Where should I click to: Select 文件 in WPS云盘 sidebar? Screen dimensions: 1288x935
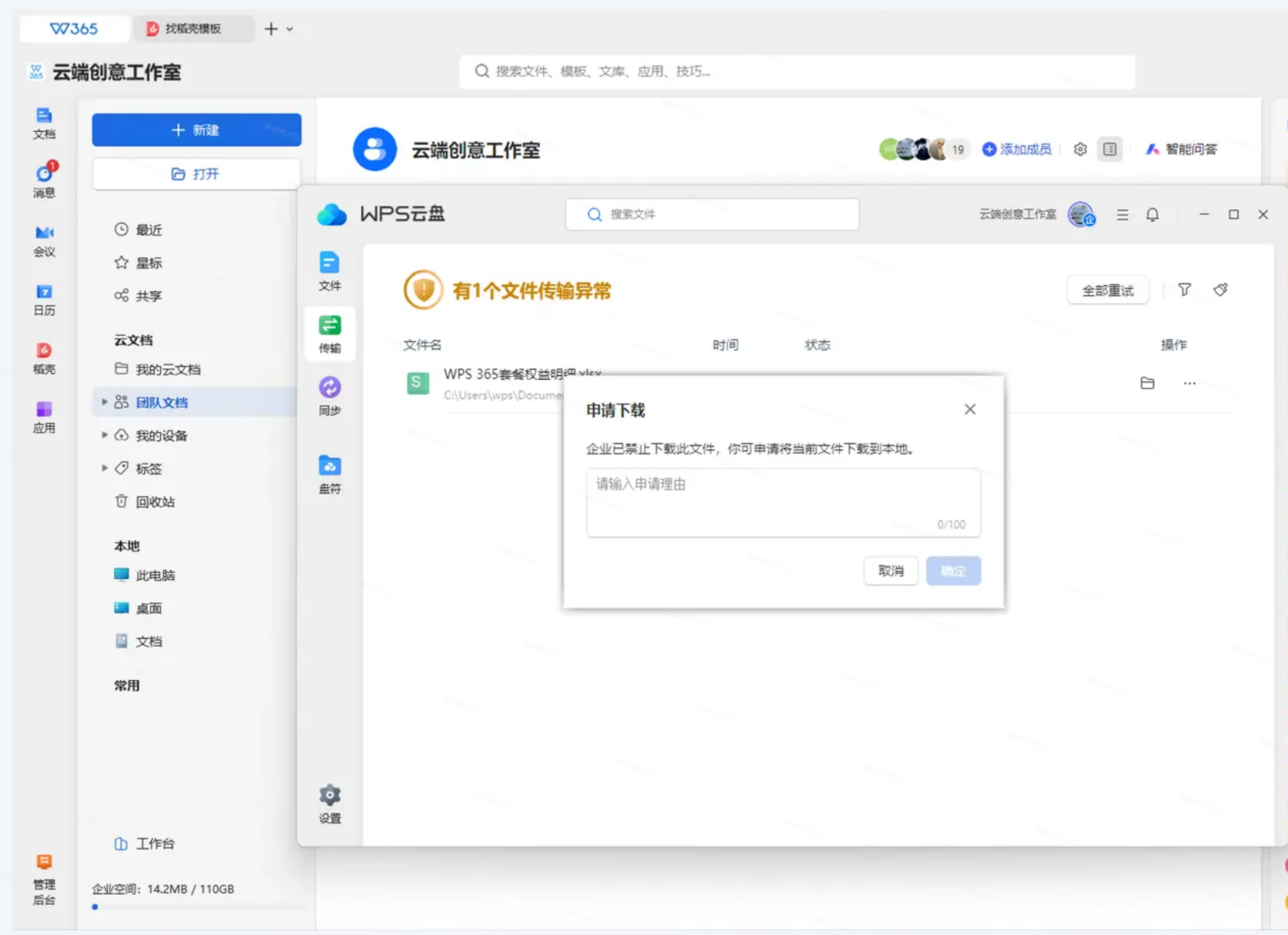330,272
